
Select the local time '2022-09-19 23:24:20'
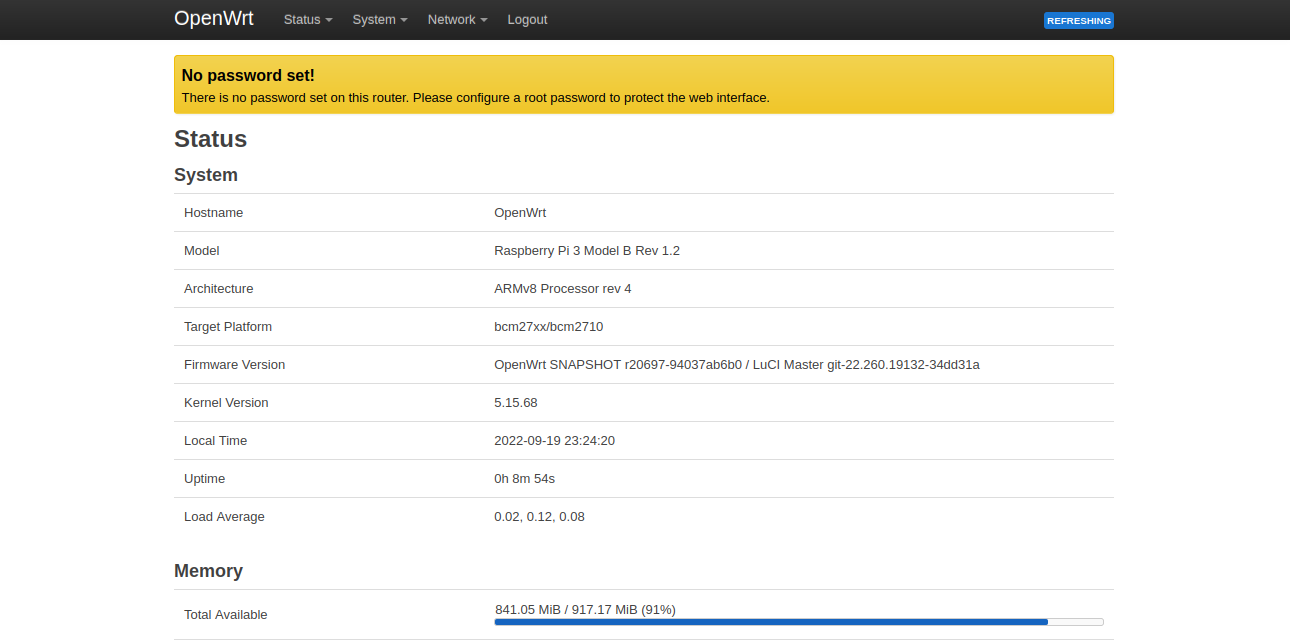554,441
